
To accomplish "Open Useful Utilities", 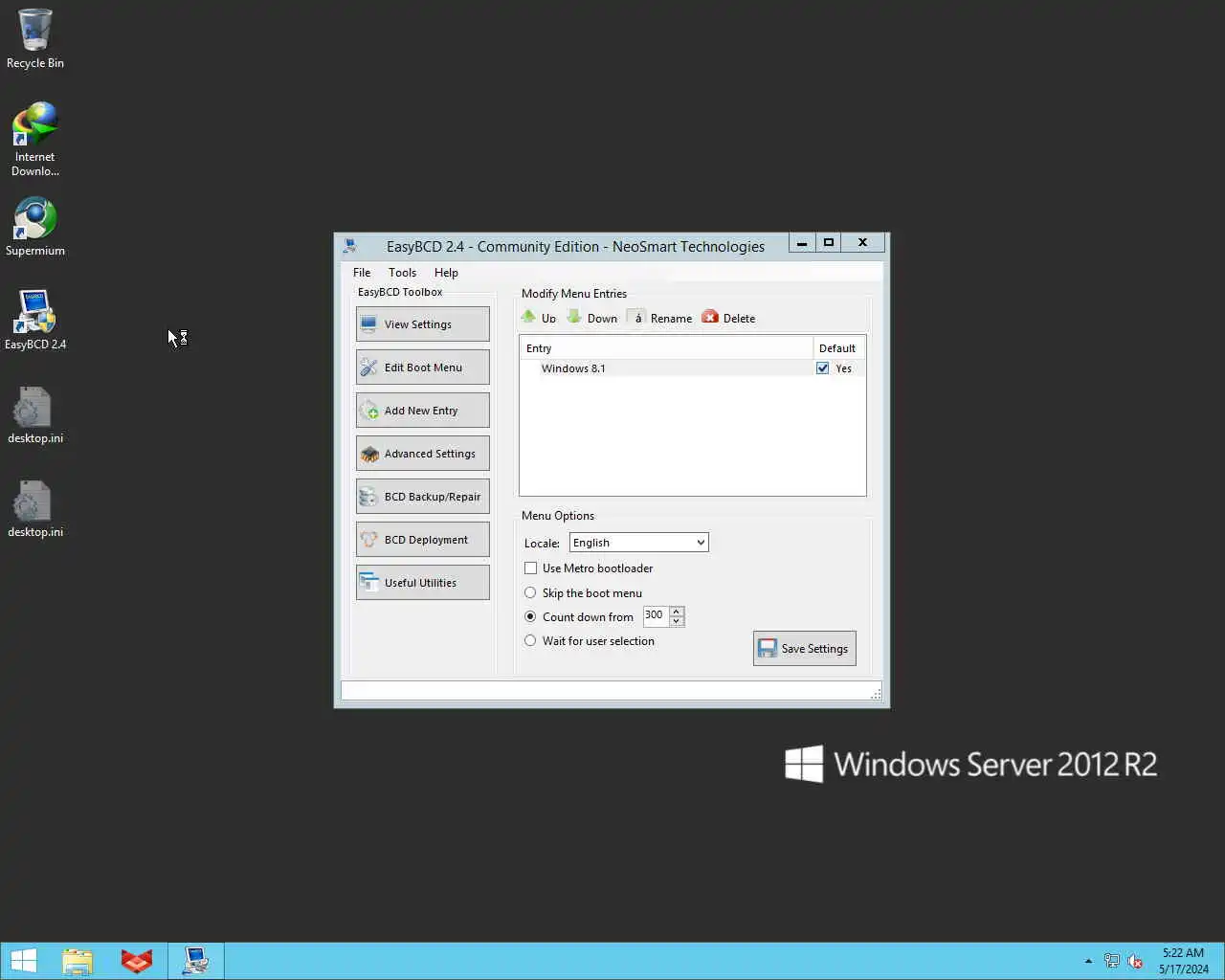I will pyautogui.click(x=422, y=583).
